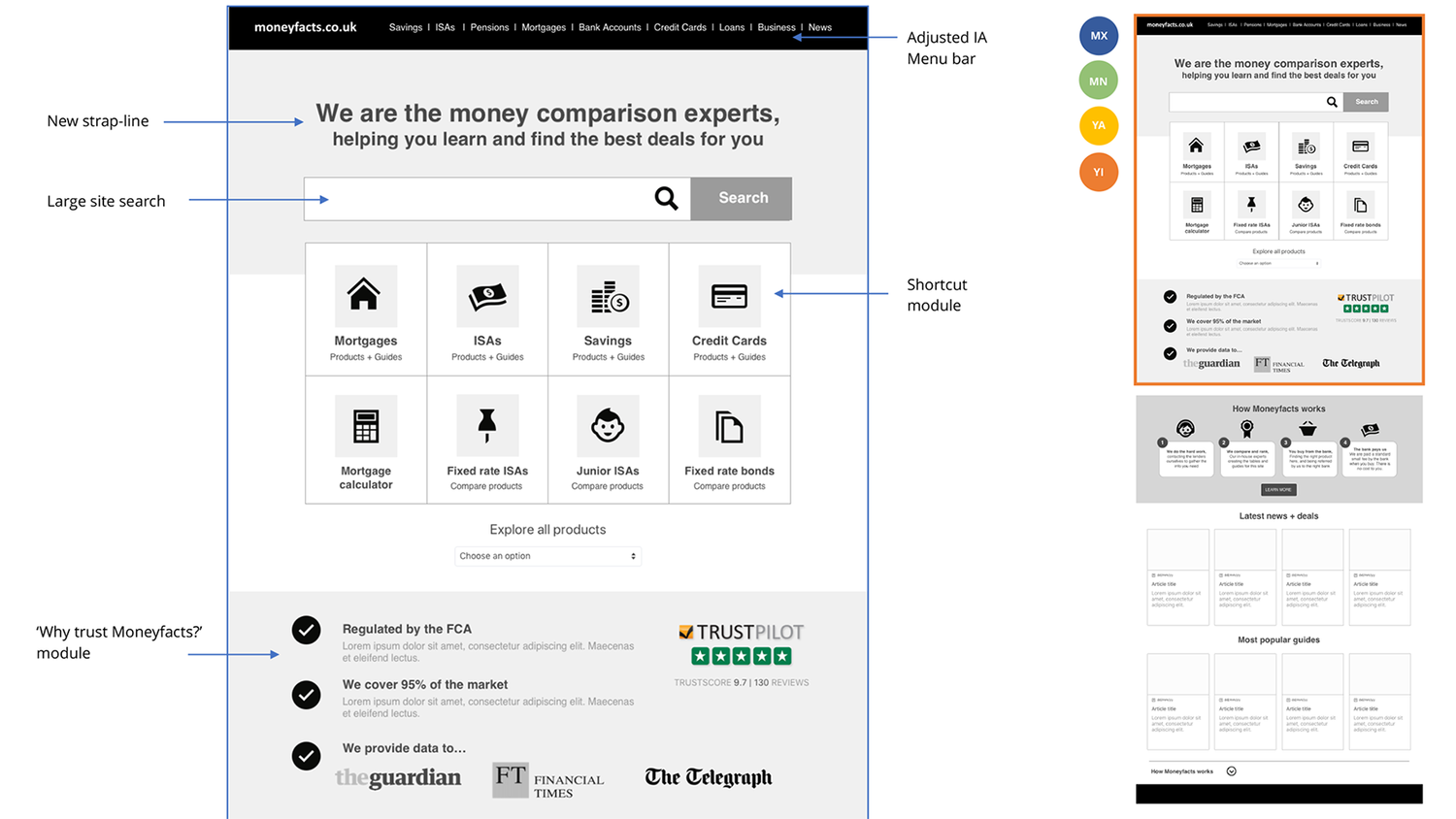
Task: Open the Fixed rate bonds documents icon in the large wireframe
Action: pyautogui.click(x=729, y=426)
